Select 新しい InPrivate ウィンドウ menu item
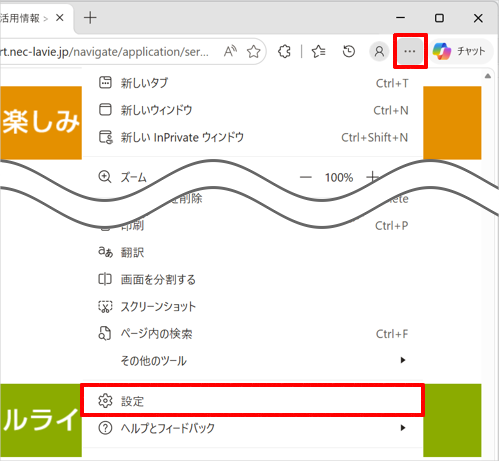Viewport: 499px width, 461px height. pos(253,137)
